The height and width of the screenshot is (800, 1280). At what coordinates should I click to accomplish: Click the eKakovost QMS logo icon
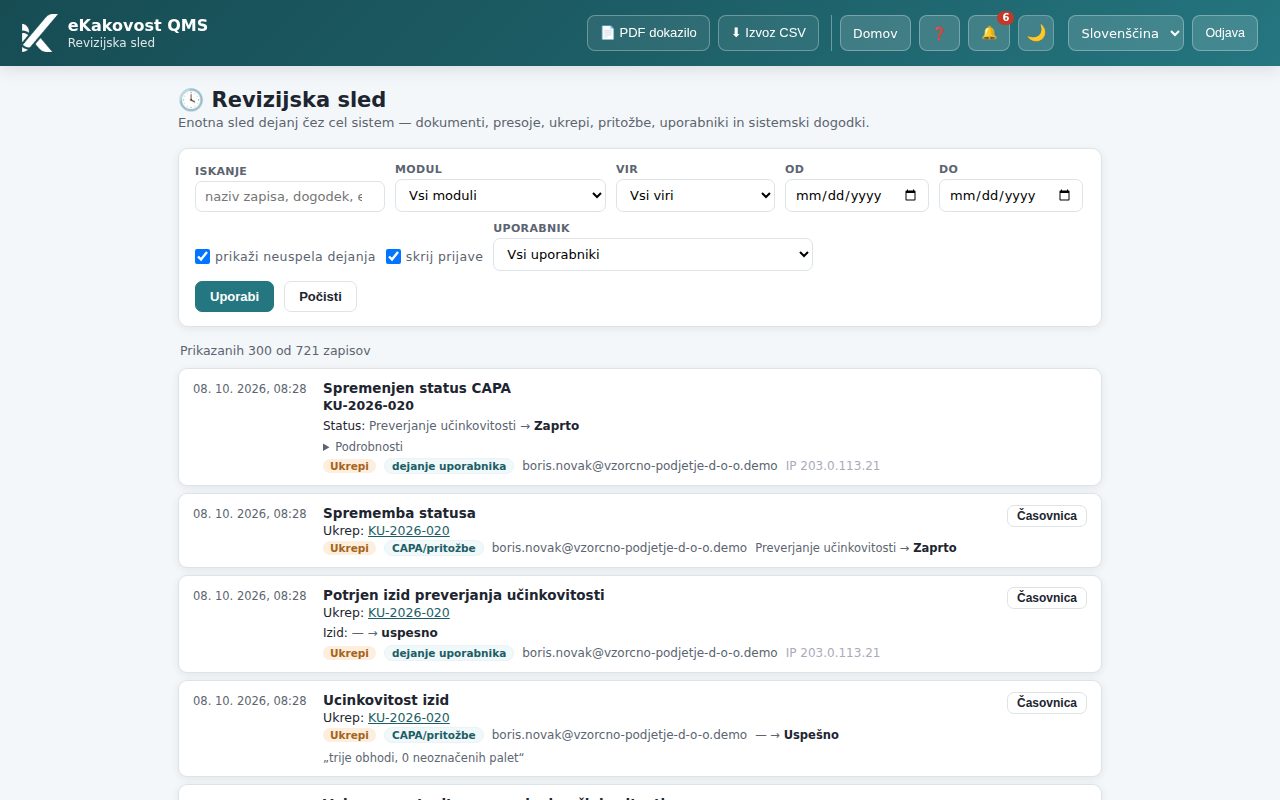(x=38, y=33)
